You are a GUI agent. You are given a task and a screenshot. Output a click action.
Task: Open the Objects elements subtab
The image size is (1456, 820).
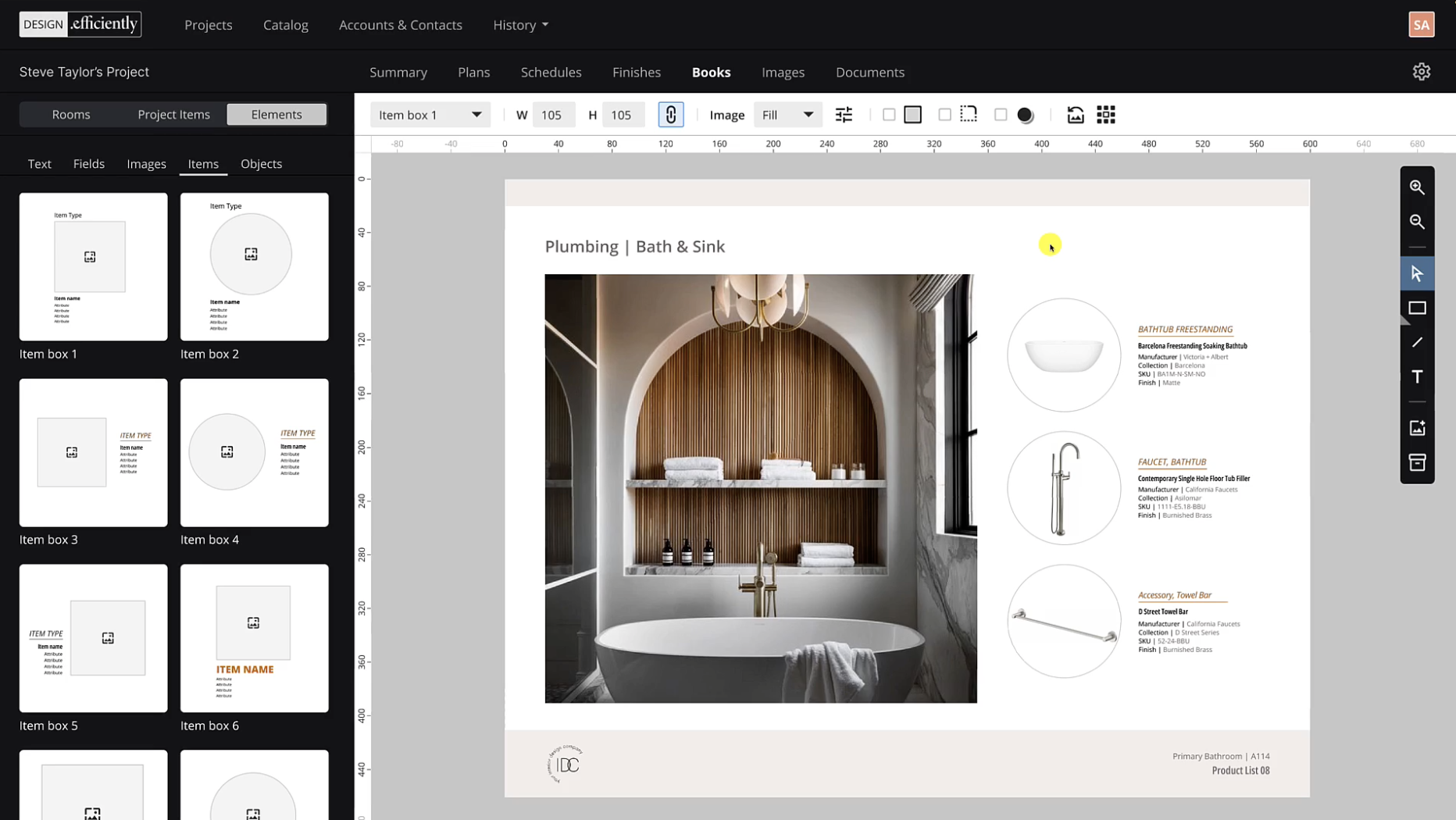pyautogui.click(x=262, y=163)
